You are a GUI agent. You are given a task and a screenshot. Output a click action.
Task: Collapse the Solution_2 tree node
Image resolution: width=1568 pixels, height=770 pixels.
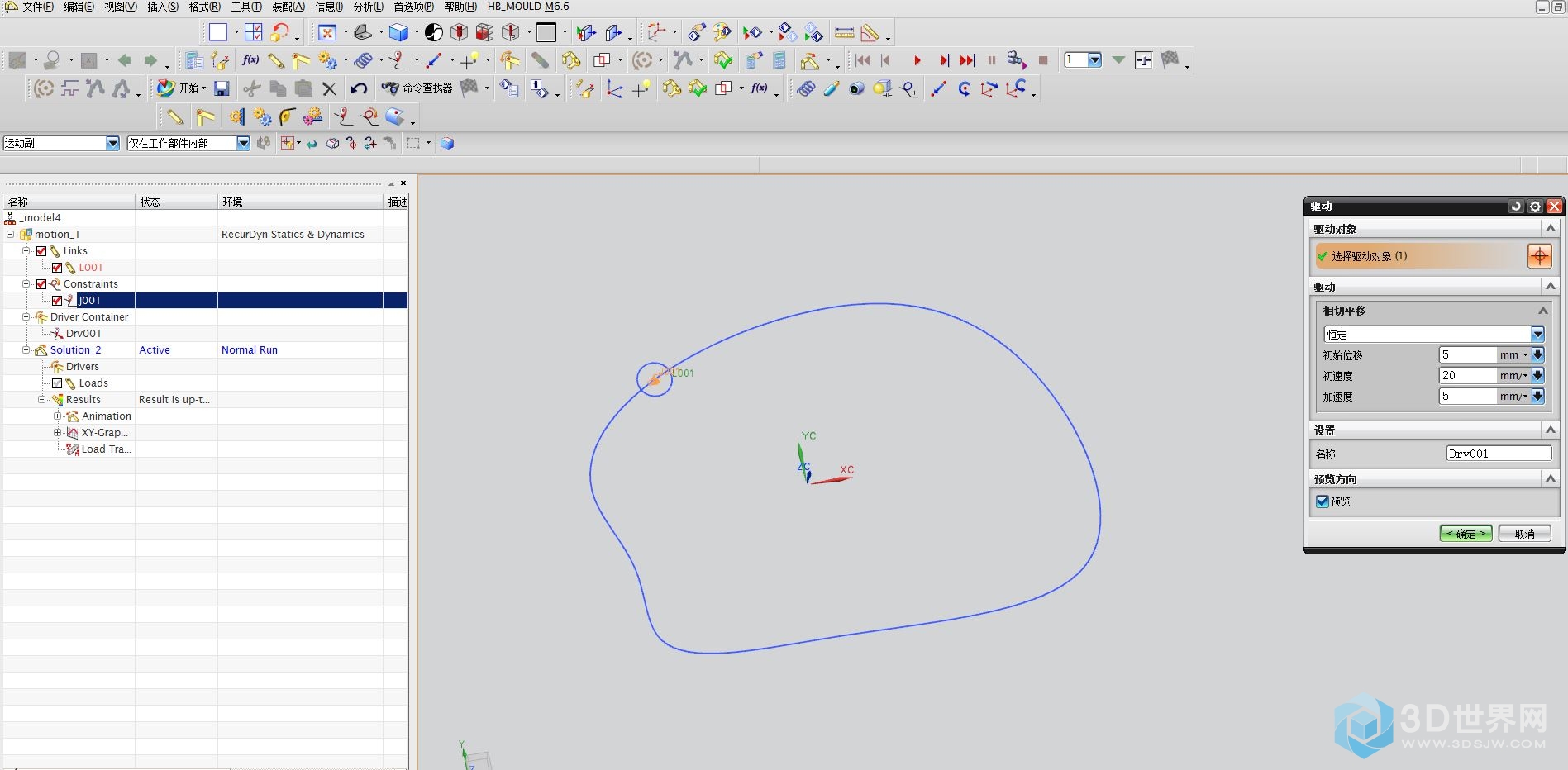pyautogui.click(x=26, y=350)
